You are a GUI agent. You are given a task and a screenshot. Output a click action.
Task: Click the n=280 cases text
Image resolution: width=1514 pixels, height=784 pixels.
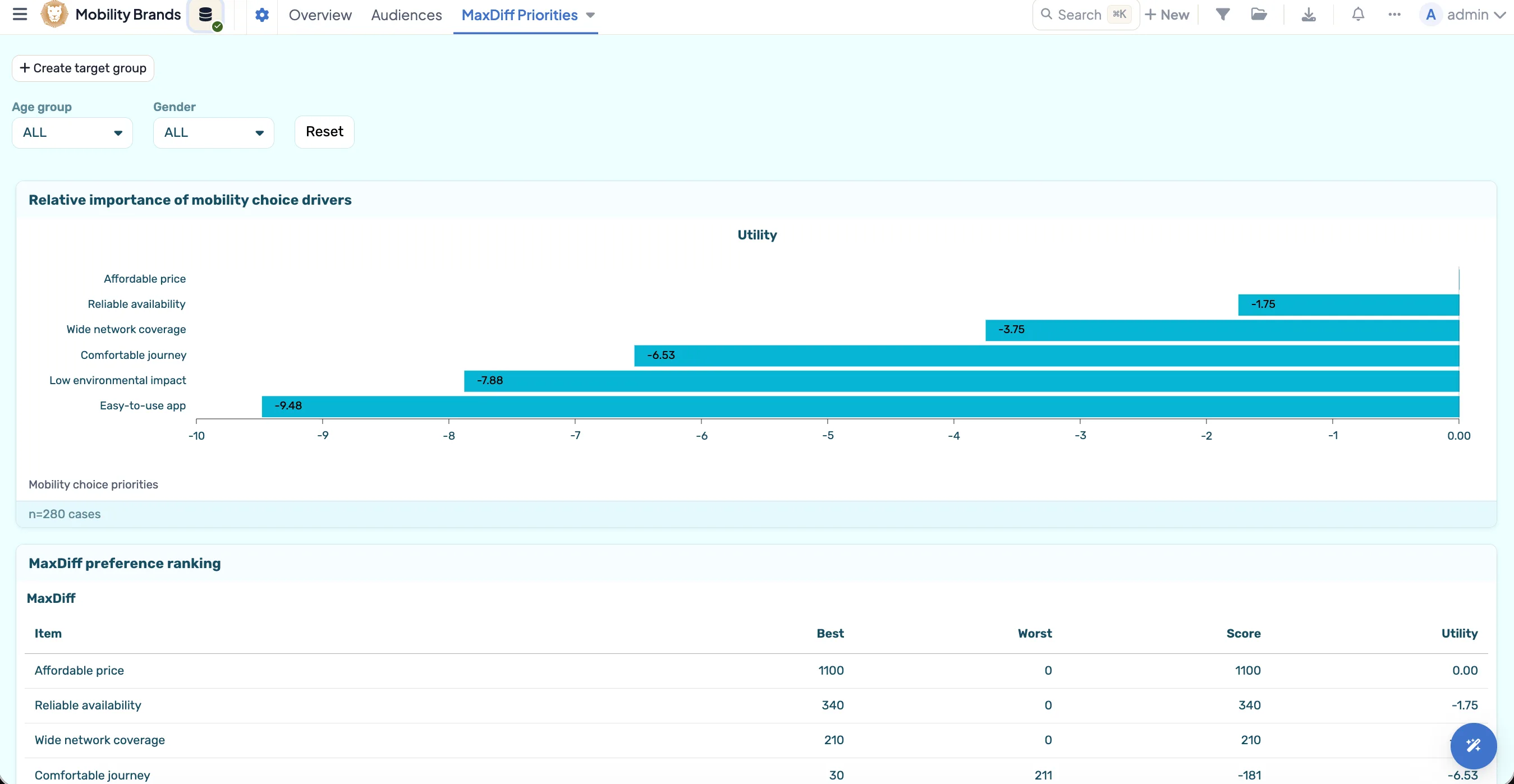click(x=65, y=514)
